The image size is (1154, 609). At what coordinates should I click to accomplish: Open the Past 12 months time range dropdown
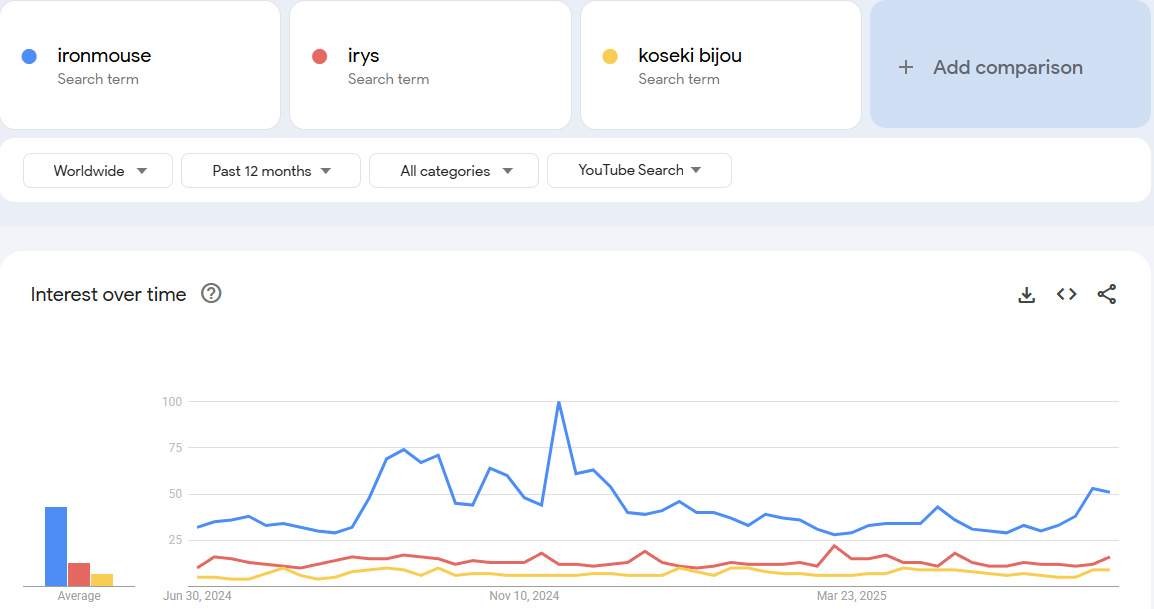(x=271, y=171)
